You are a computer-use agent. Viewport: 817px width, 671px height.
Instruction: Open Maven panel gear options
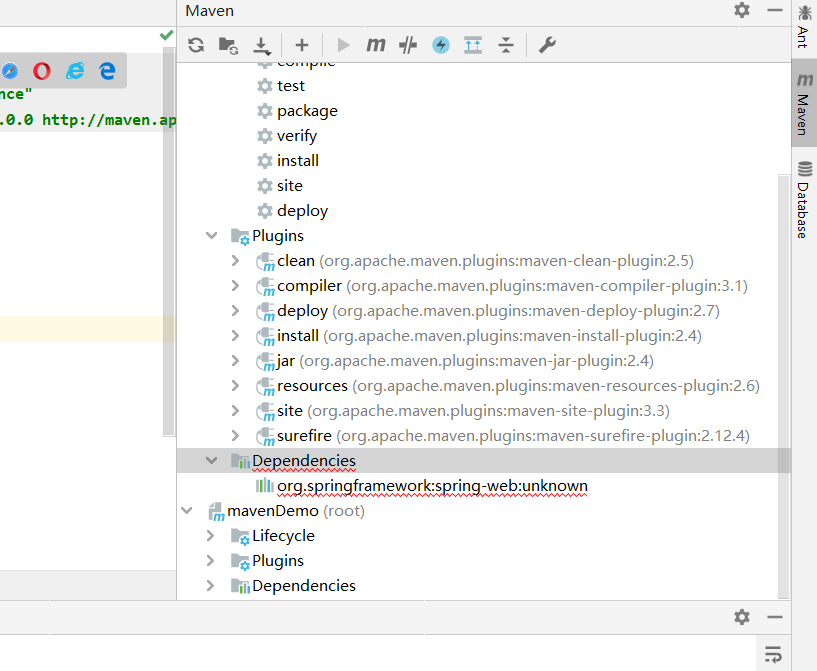(742, 10)
